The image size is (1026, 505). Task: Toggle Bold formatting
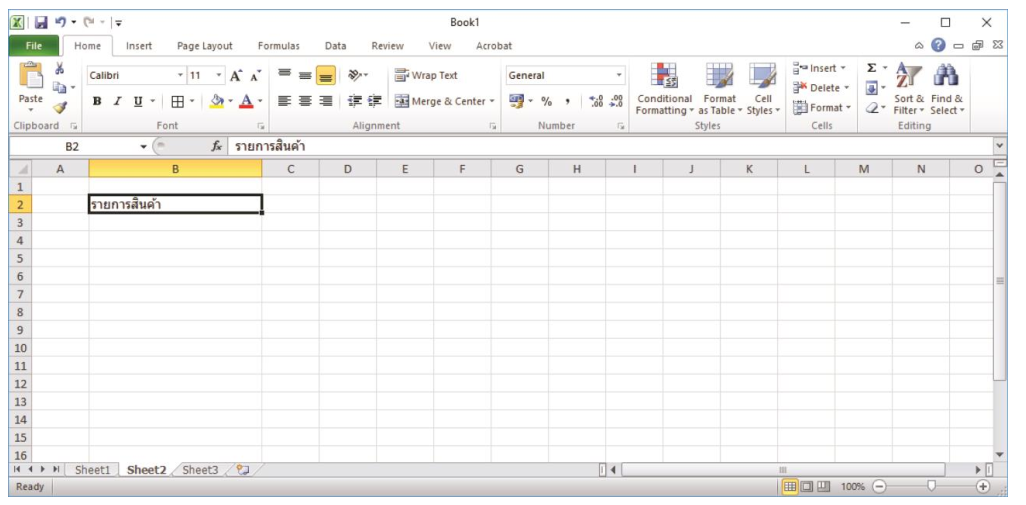(97, 101)
